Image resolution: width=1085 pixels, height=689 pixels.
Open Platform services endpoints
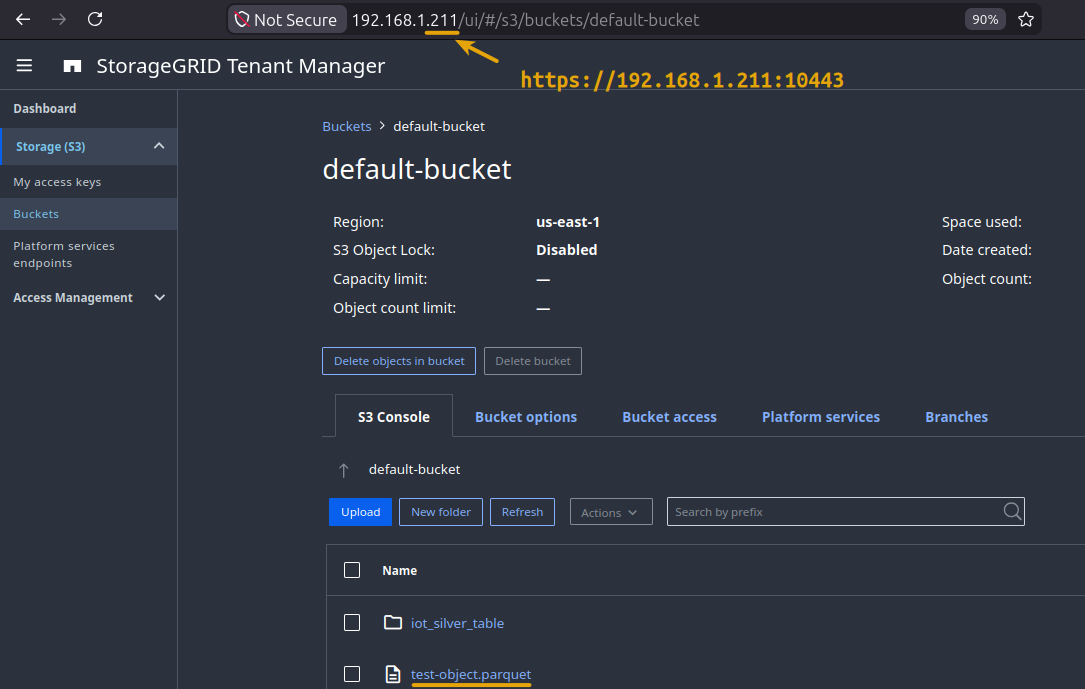pyautogui.click(x=64, y=254)
